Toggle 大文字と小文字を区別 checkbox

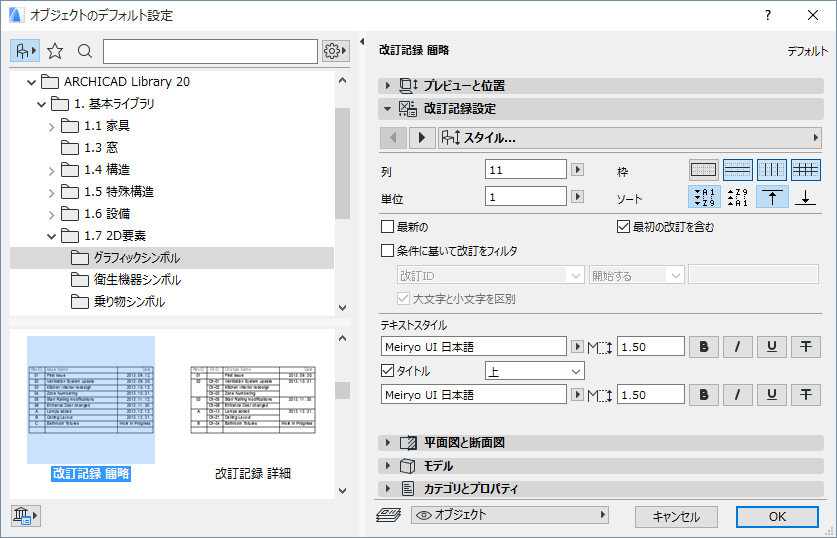pyautogui.click(x=403, y=299)
